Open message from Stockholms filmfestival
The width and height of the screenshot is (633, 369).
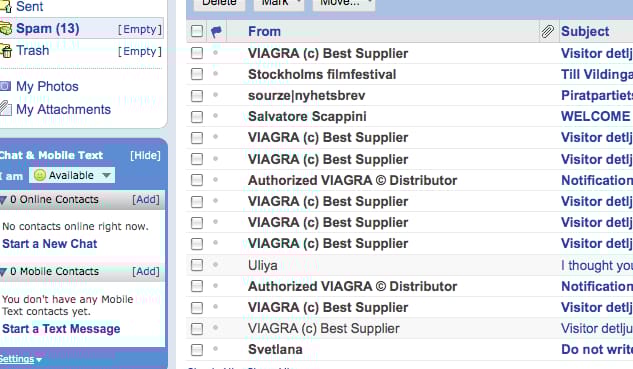click(x=322, y=74)
